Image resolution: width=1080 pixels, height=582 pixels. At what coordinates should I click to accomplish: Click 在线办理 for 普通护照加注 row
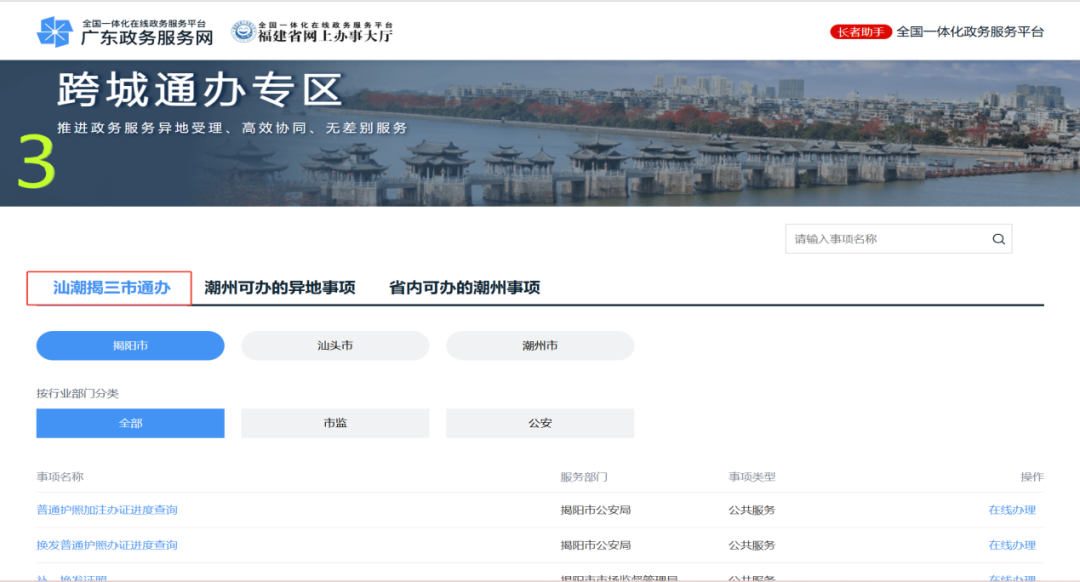[1012, 510]
